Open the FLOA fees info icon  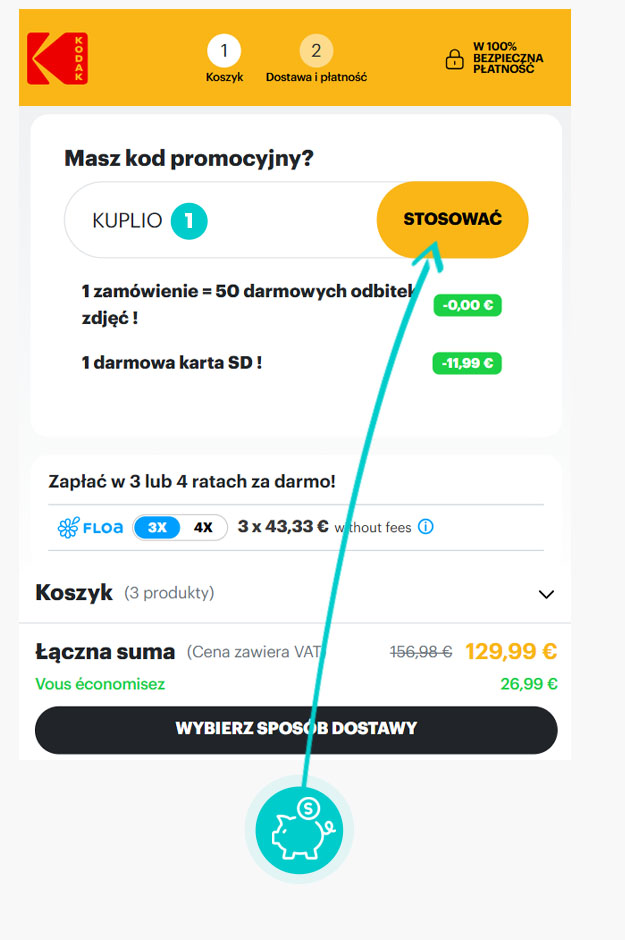[x=425, y=527]
